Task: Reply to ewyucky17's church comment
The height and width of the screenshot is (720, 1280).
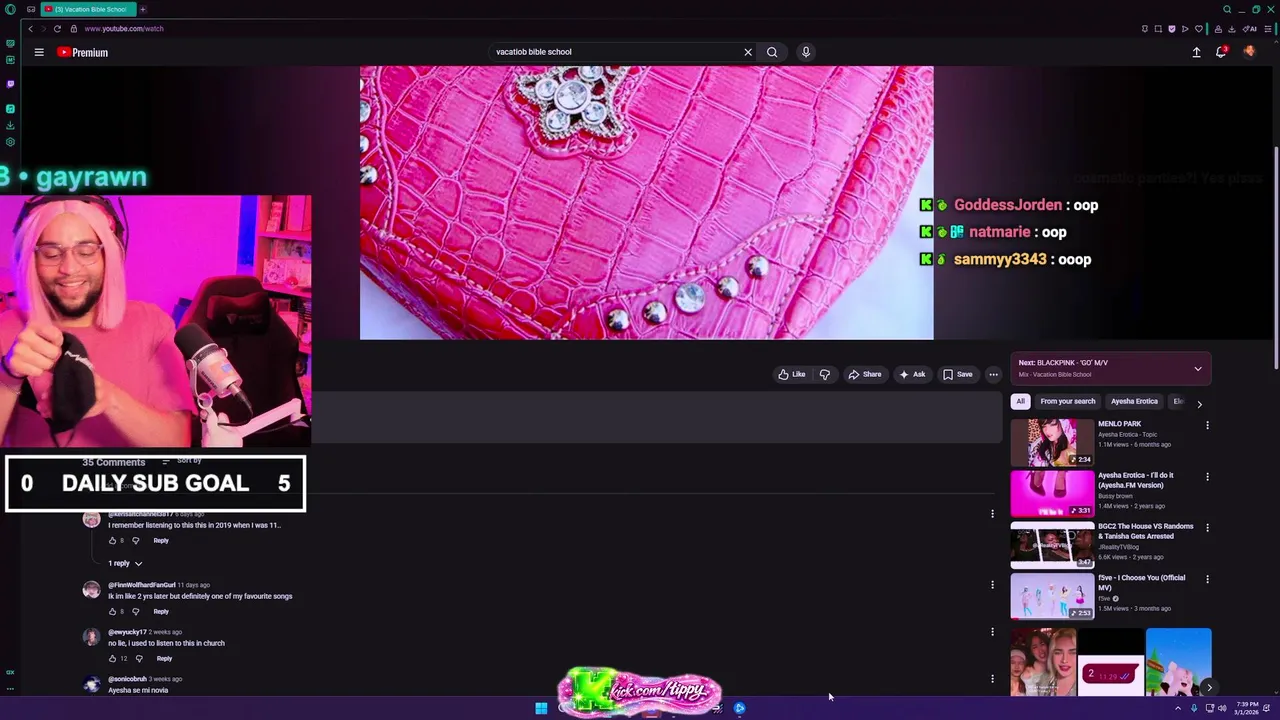Action: pyautogui.click(x=164, y=658)
